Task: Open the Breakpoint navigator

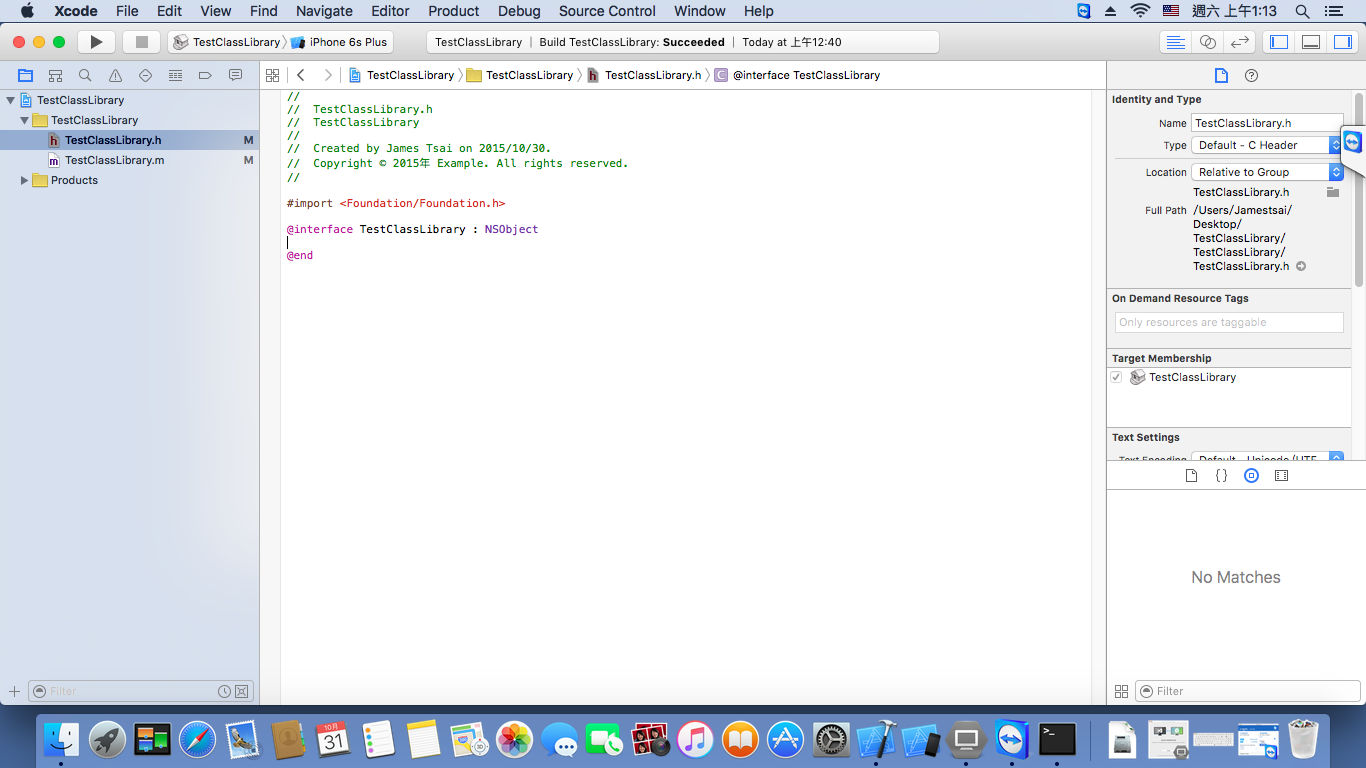Action: tap(206, 75)
